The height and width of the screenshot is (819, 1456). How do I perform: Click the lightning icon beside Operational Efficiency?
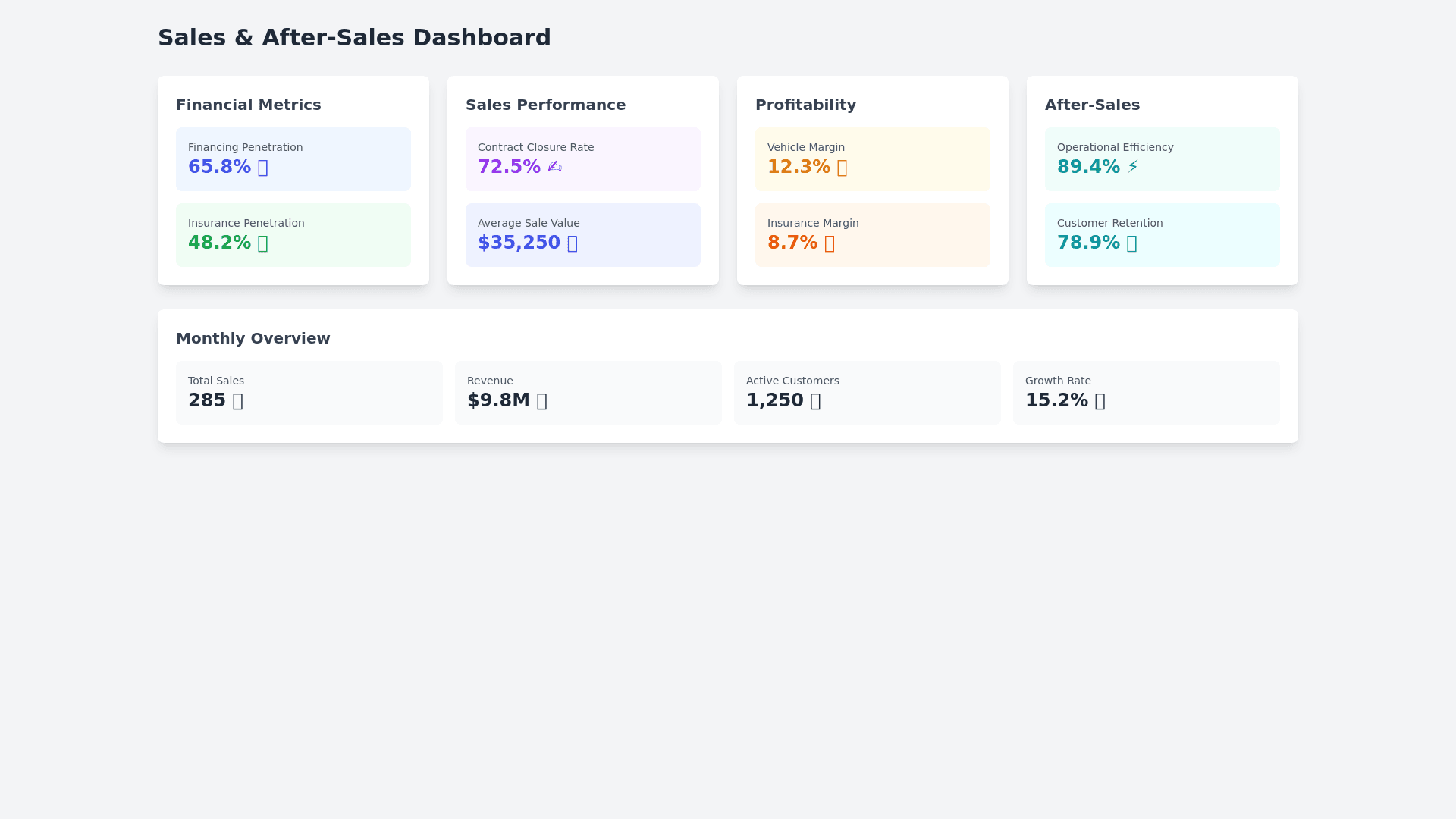[x=1132, y=167]
